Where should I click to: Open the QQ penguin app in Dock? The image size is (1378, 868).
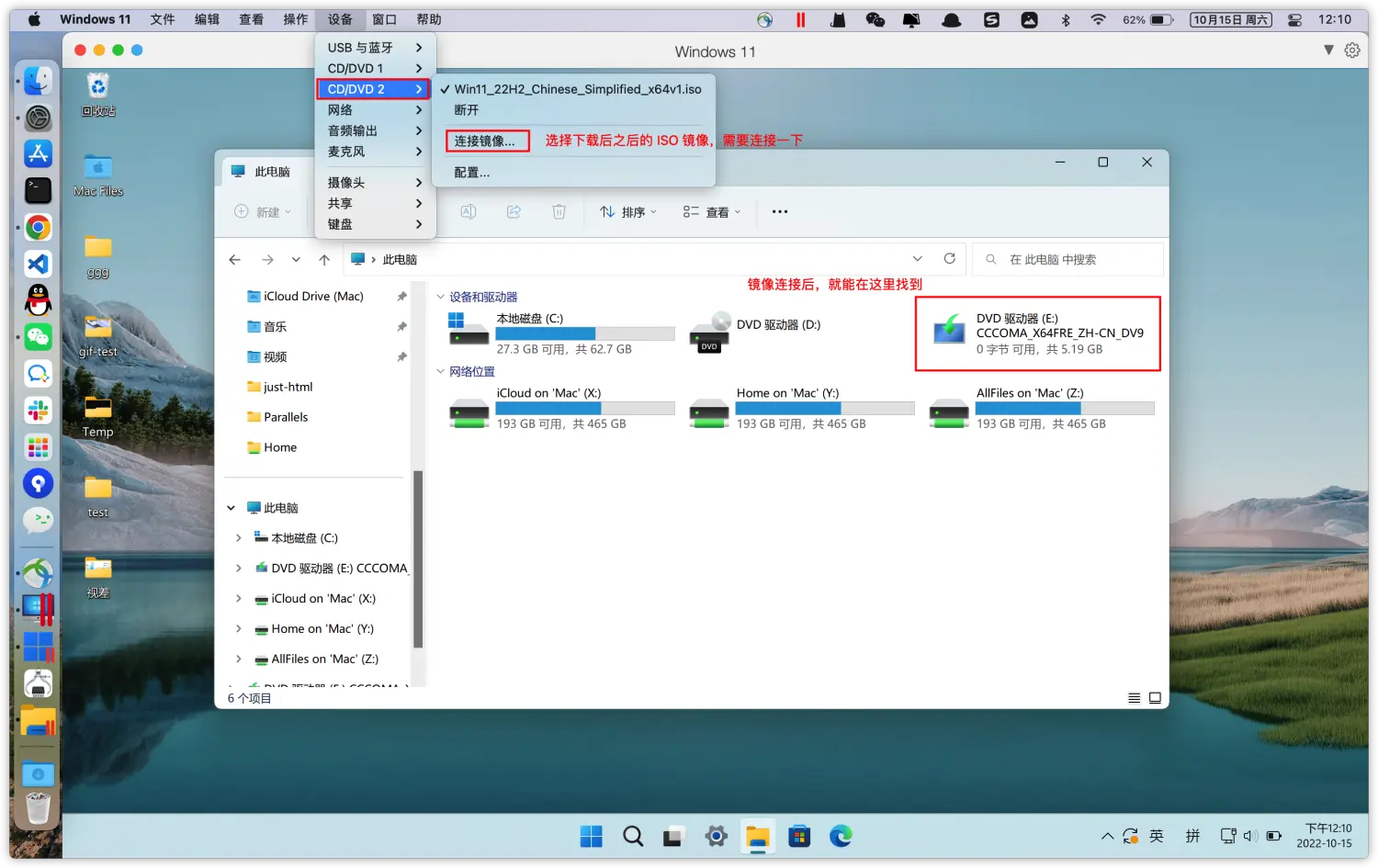[x=38, y=300]
